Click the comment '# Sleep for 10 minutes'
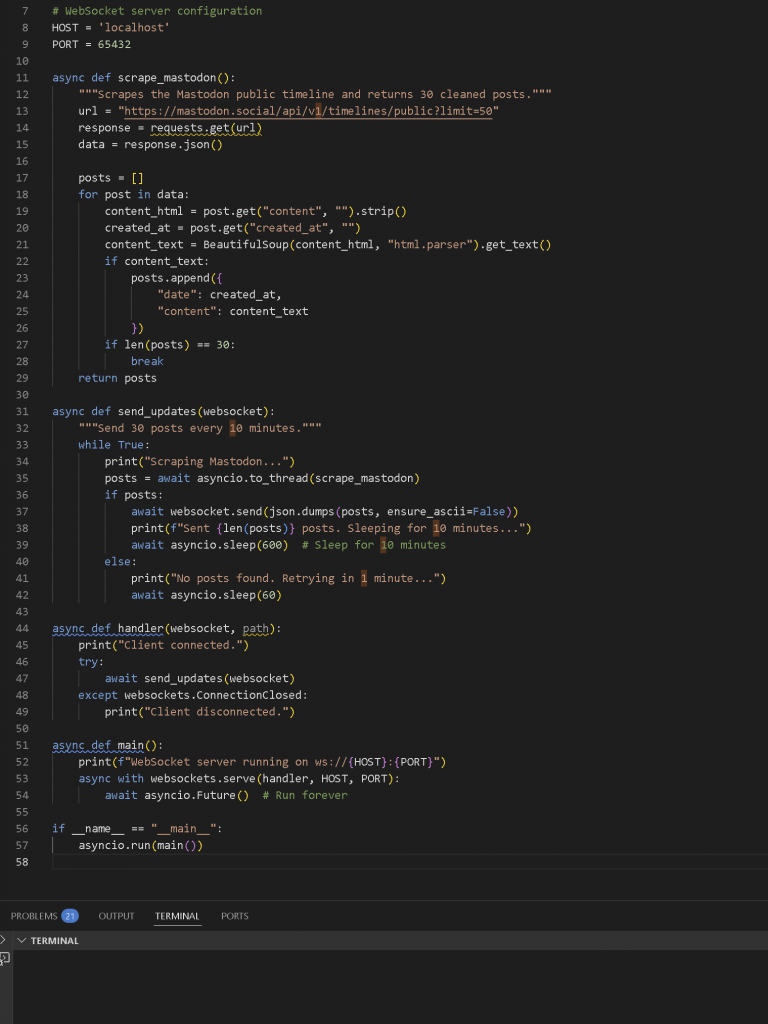The width and height of the screenshot is (768, 1024). (x=374, y=545)
